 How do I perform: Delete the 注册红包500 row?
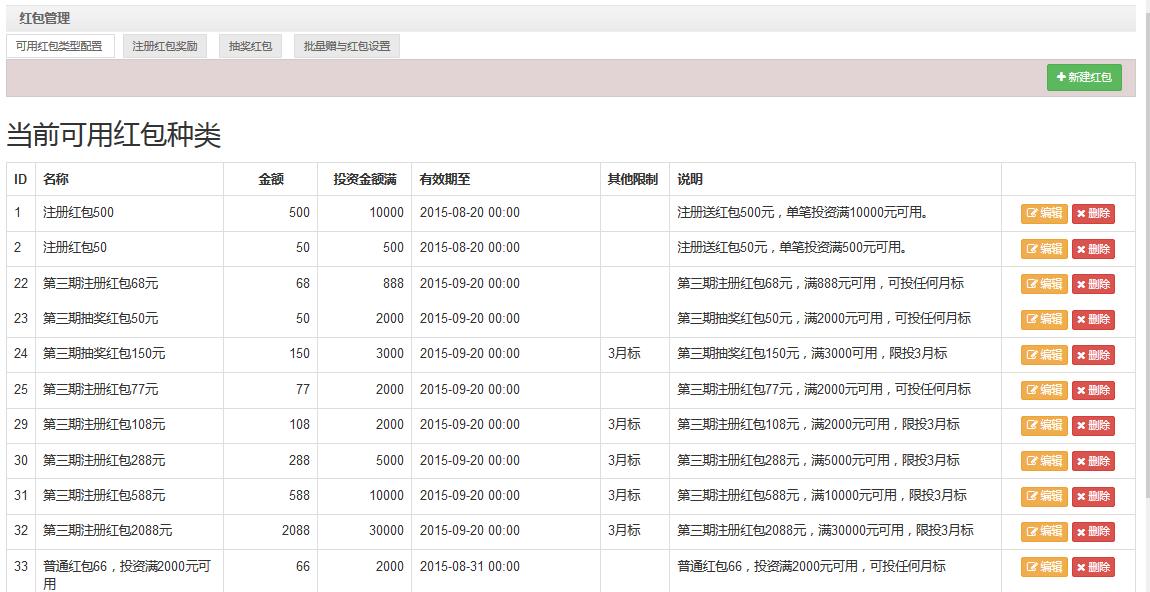[x=1093, y=213]
